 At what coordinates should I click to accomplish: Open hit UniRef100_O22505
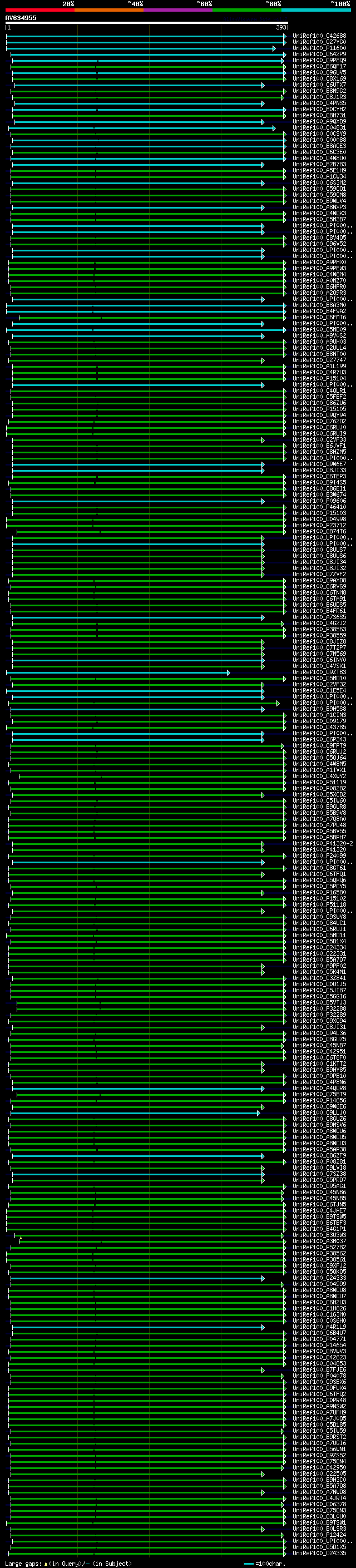click(x=319, y=1473)
